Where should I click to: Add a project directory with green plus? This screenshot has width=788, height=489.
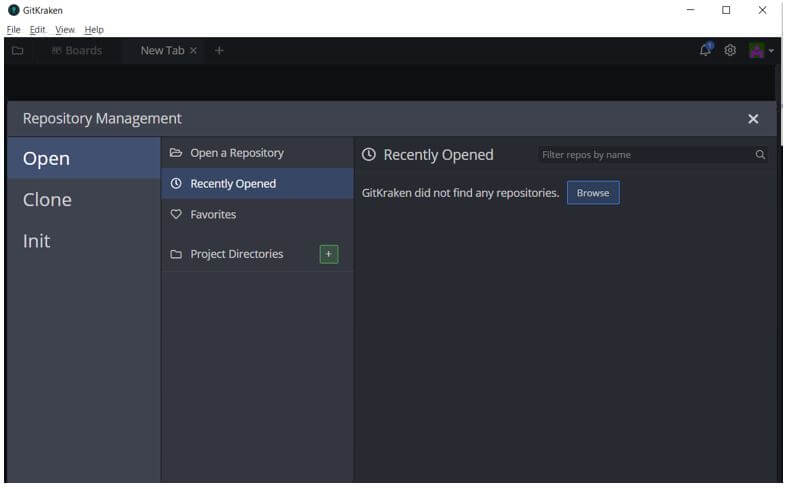coord(329,254)
